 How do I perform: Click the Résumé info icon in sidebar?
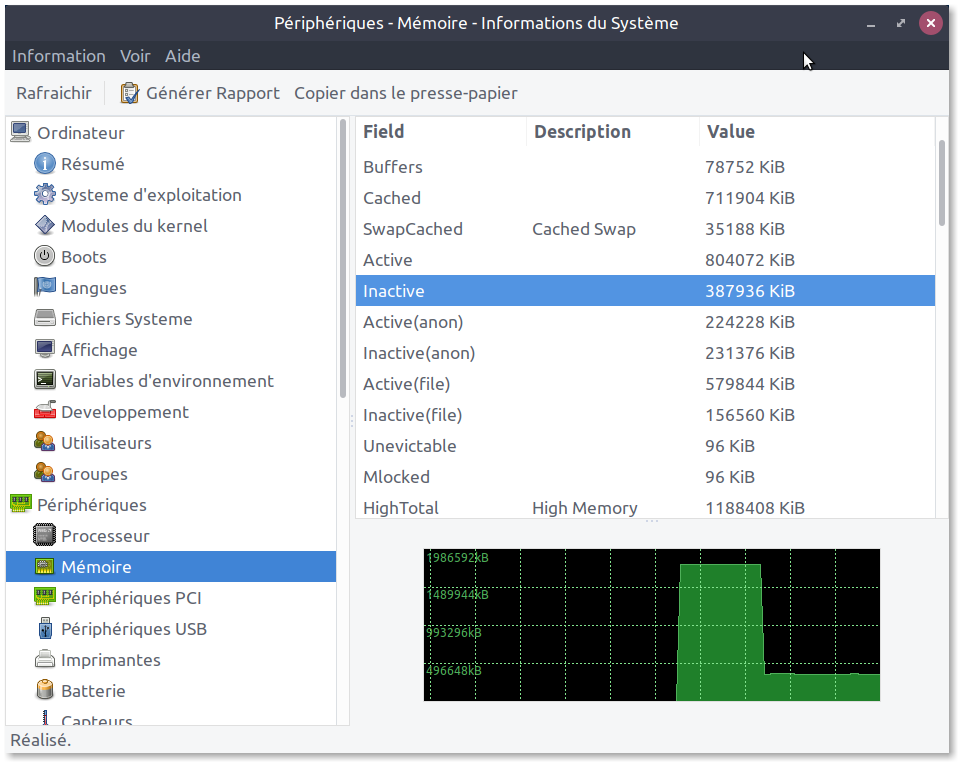point(44,164)
